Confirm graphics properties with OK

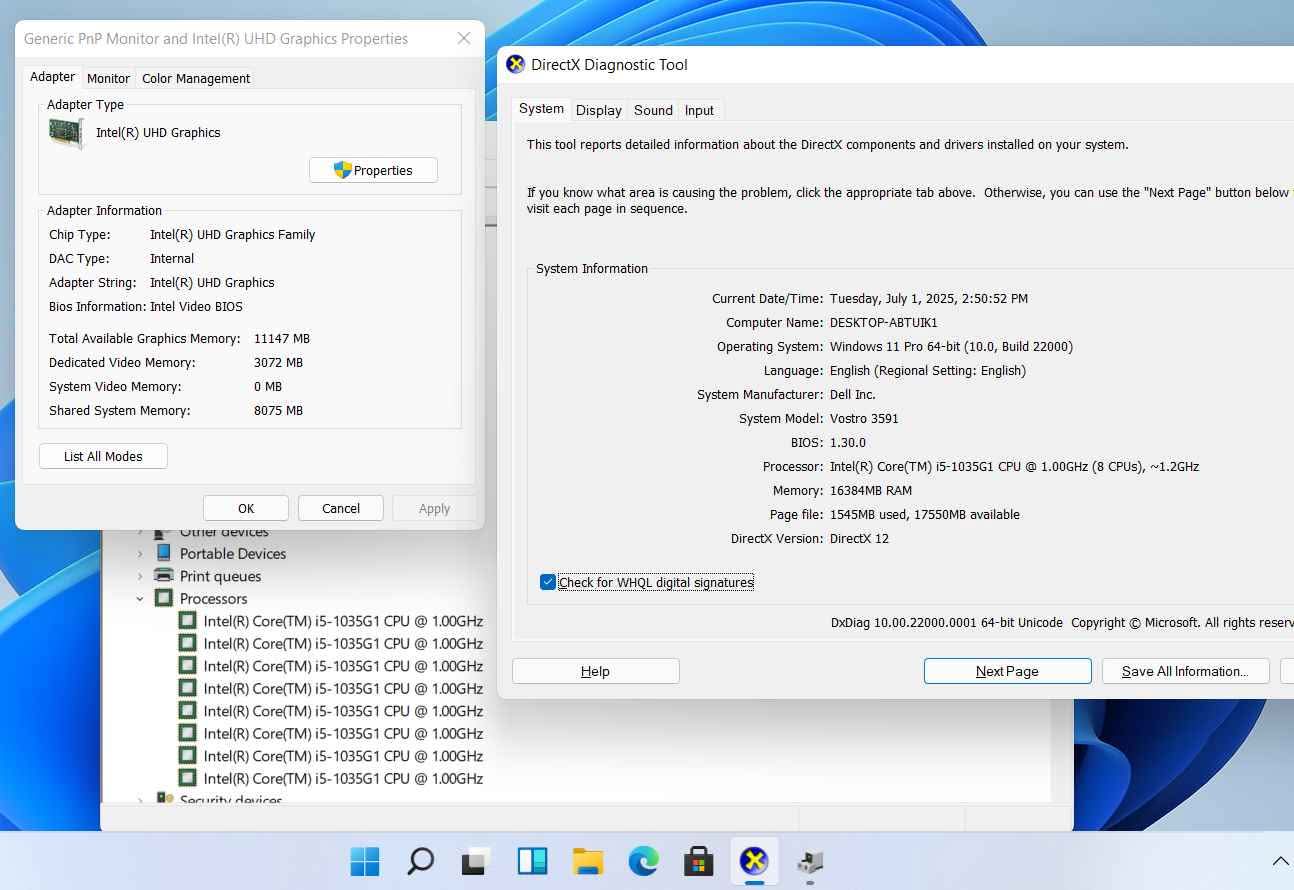(x=246, y=508)
